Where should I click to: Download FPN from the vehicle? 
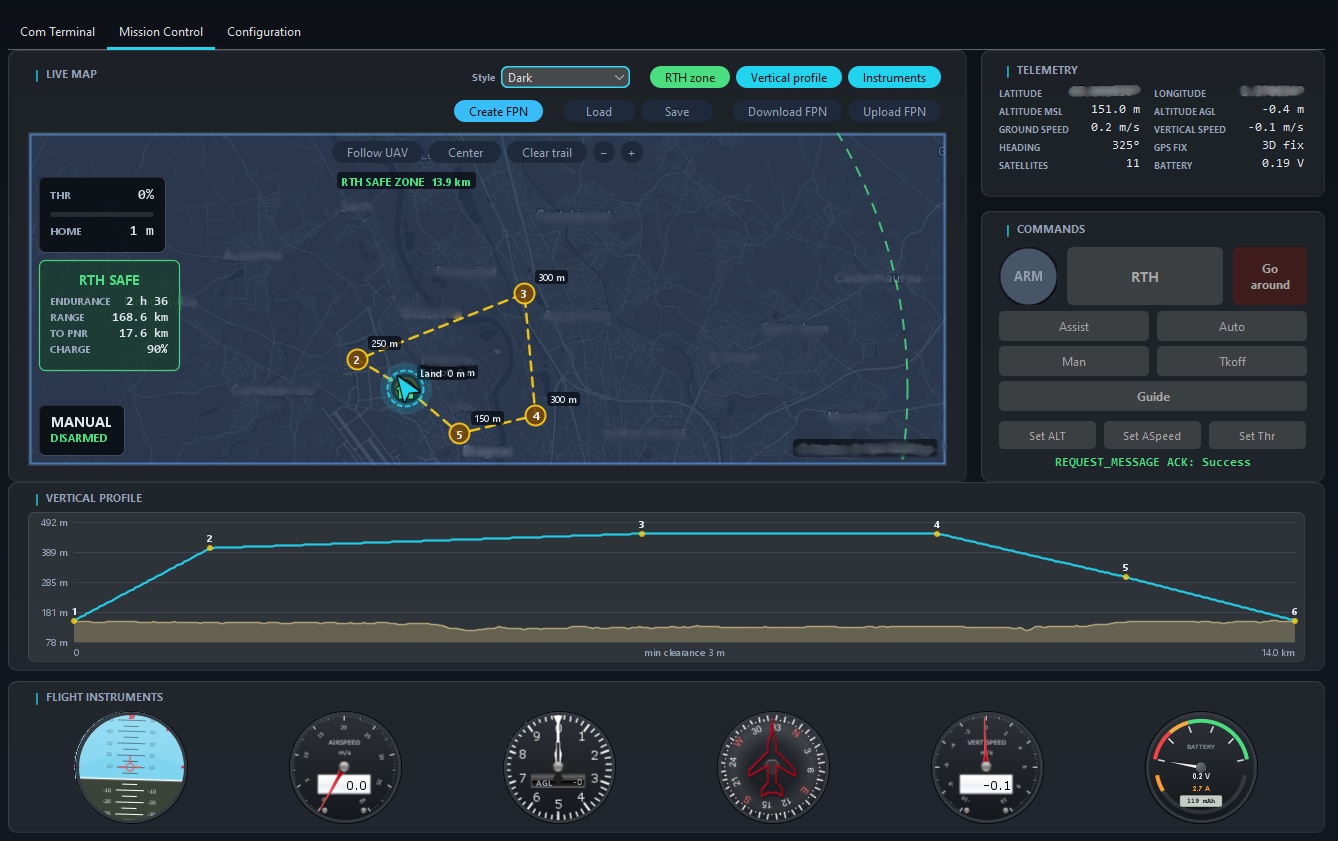pyautogui.click(x=787, y=111)
